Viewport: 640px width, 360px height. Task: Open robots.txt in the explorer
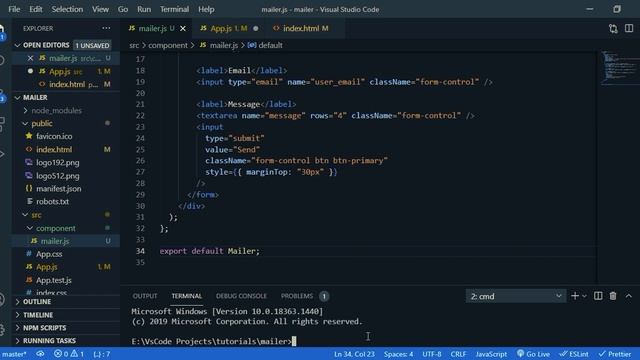tap(52, 202)
